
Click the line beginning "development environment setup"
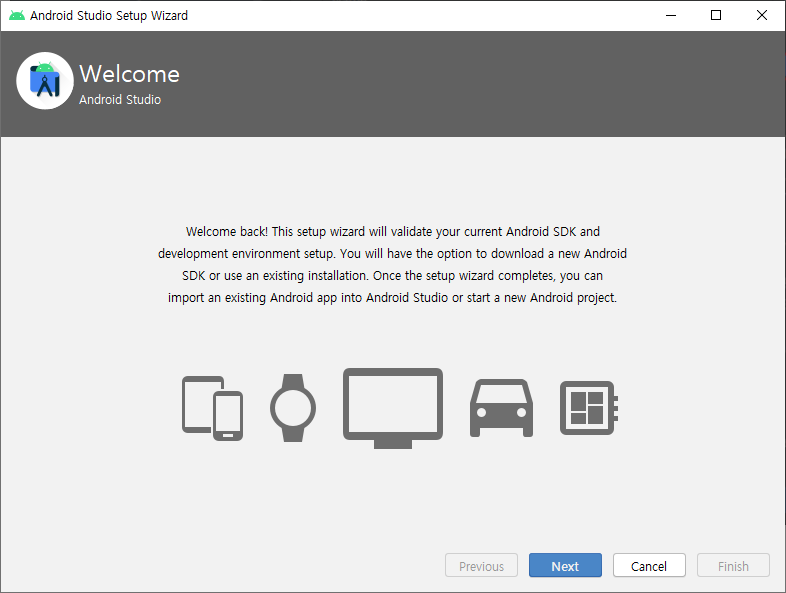tap(392, 254)
